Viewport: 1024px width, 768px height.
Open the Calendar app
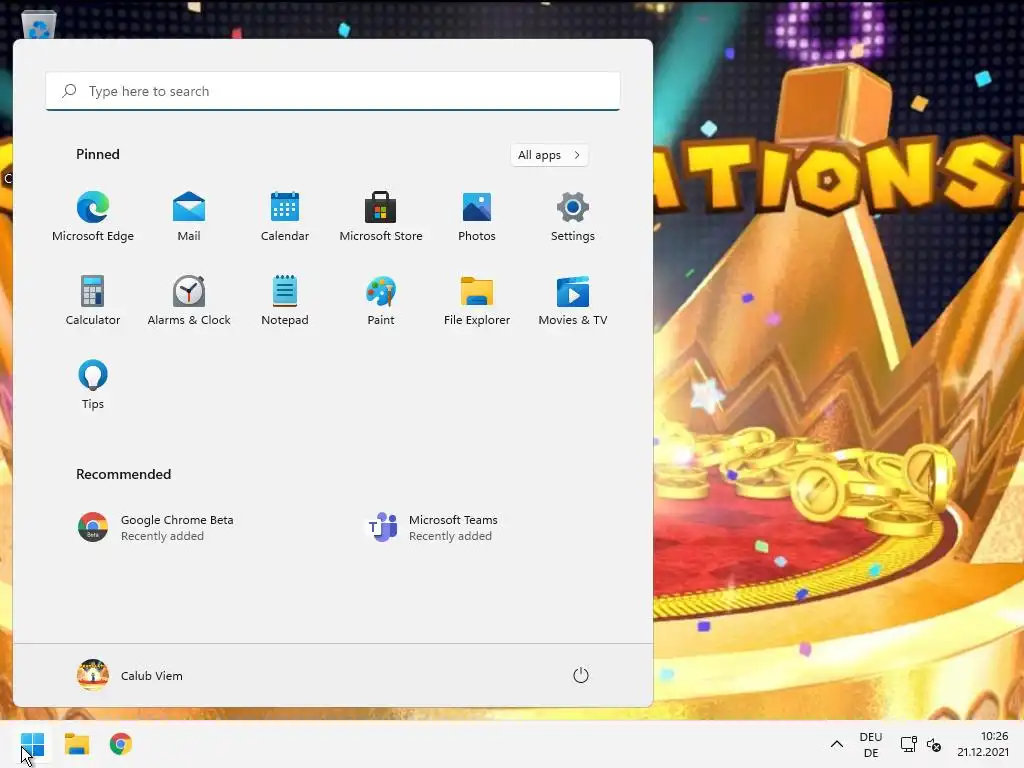[x=285, y=217]
